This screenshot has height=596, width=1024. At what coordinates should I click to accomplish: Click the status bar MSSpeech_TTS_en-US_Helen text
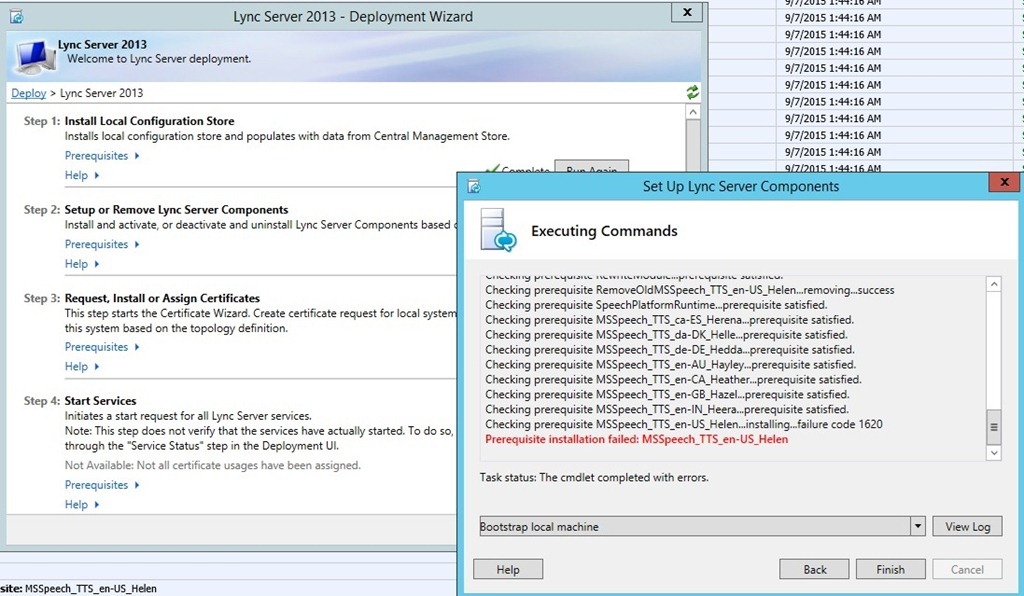(x=91, y=589)
